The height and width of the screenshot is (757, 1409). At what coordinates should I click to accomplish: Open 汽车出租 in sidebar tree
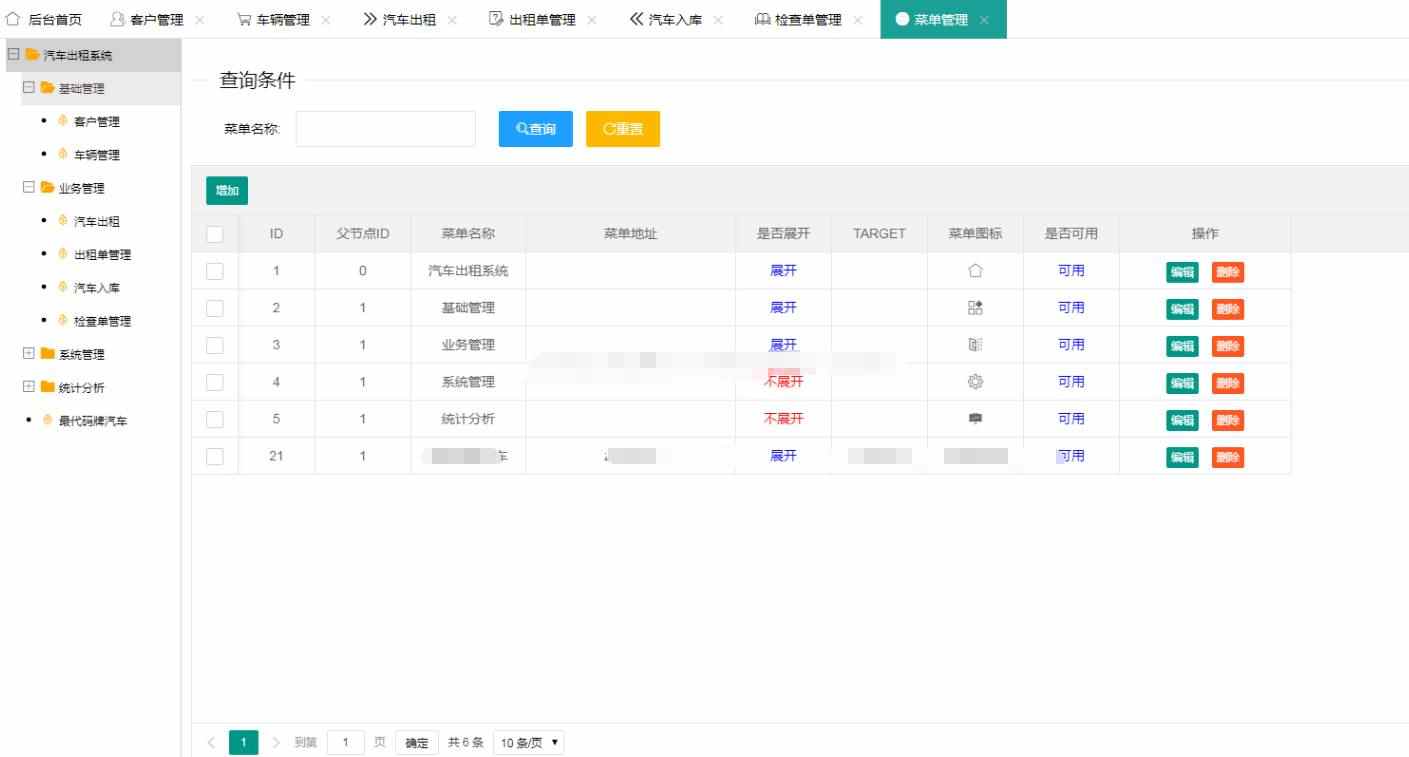coord(96,222)
